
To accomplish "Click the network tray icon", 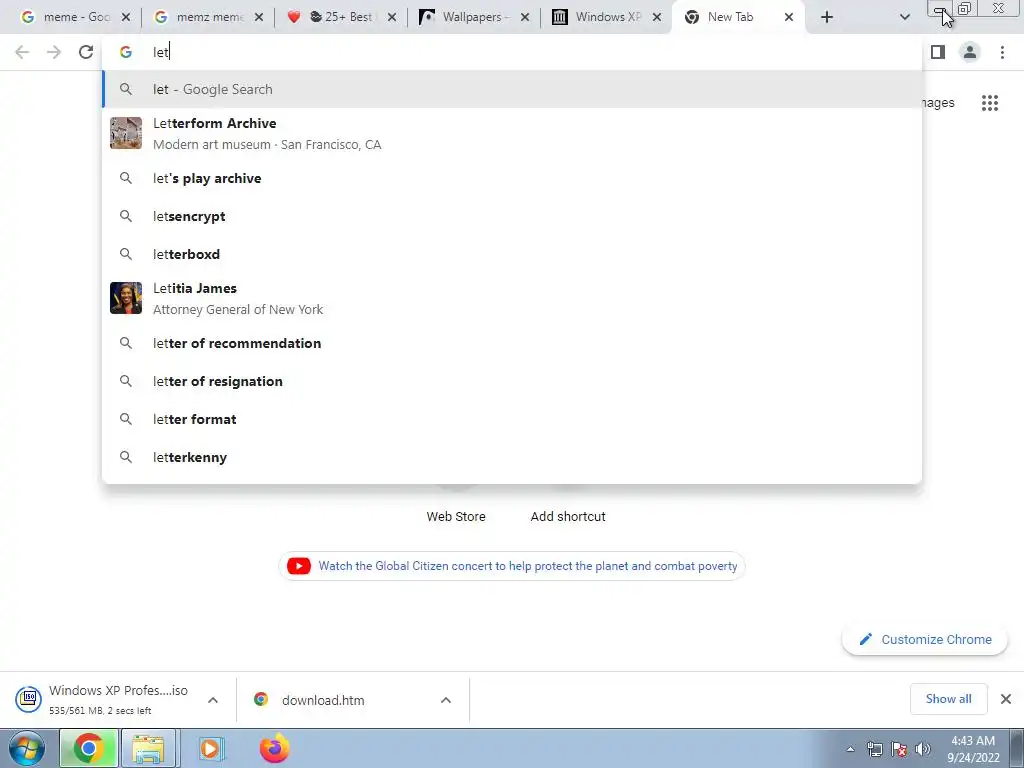I will tap(874, 749).
